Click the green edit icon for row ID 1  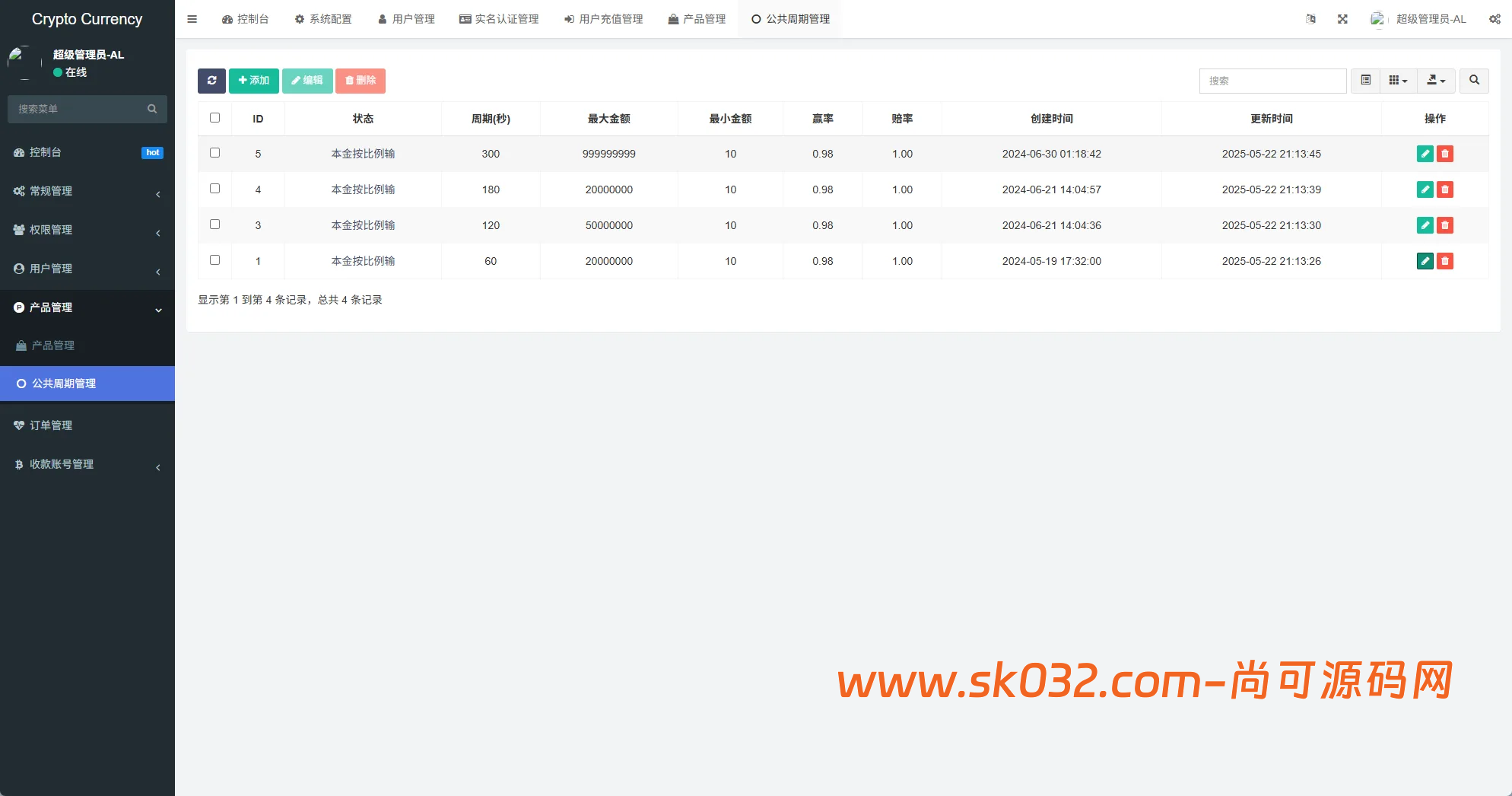coord(1425,261)
